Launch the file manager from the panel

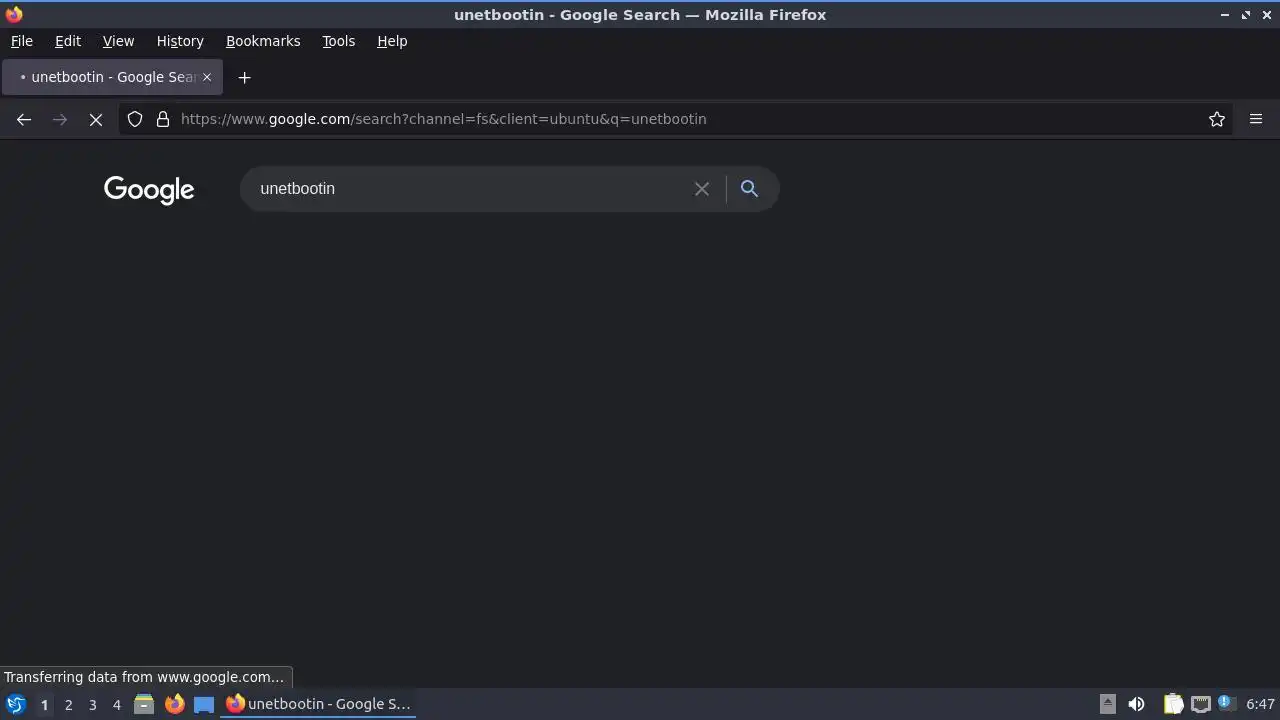click(144, 704)
